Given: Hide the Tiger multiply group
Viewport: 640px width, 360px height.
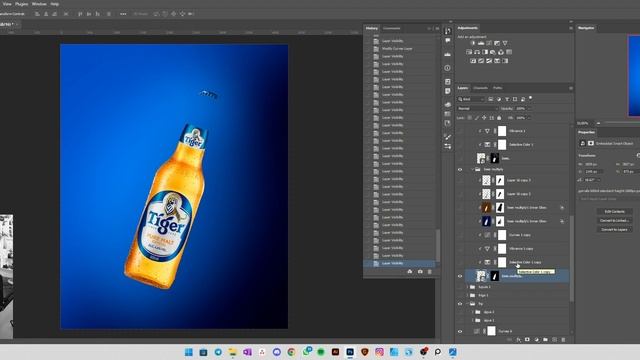Looking at the screenshot, I should pos(460,169).
